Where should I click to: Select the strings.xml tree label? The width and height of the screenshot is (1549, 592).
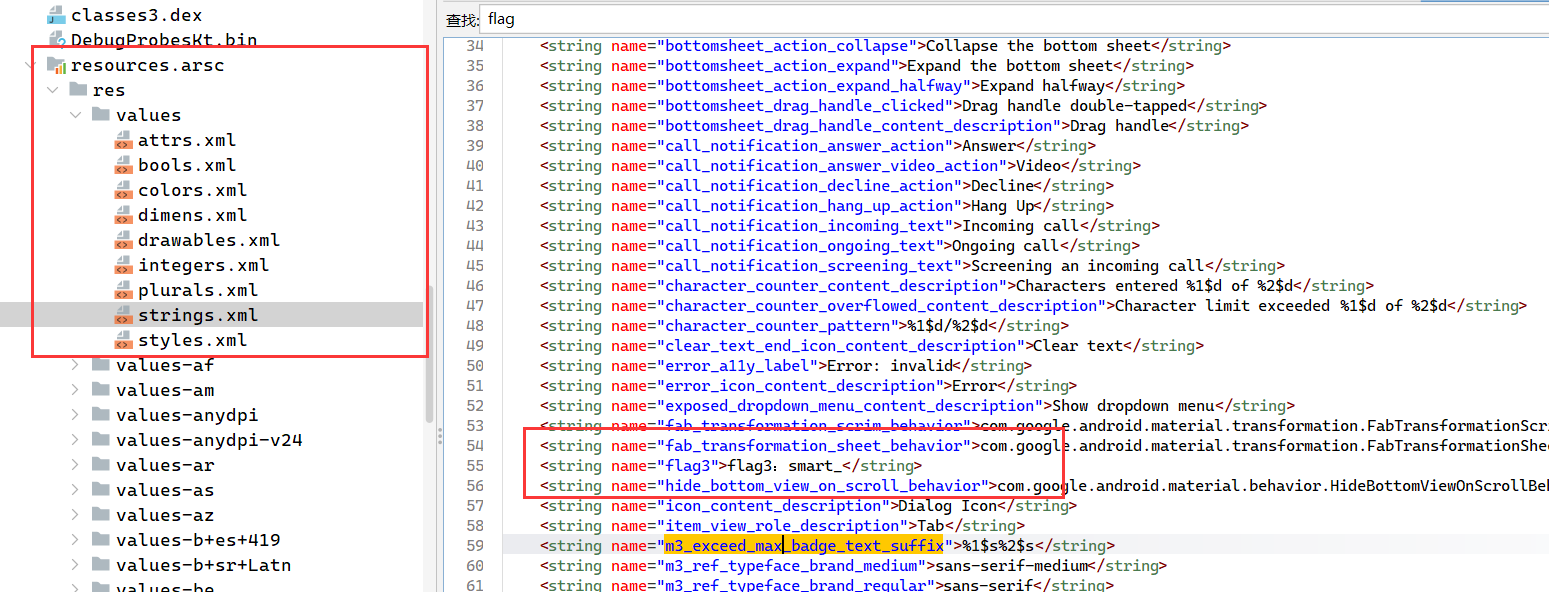(198, 315)
